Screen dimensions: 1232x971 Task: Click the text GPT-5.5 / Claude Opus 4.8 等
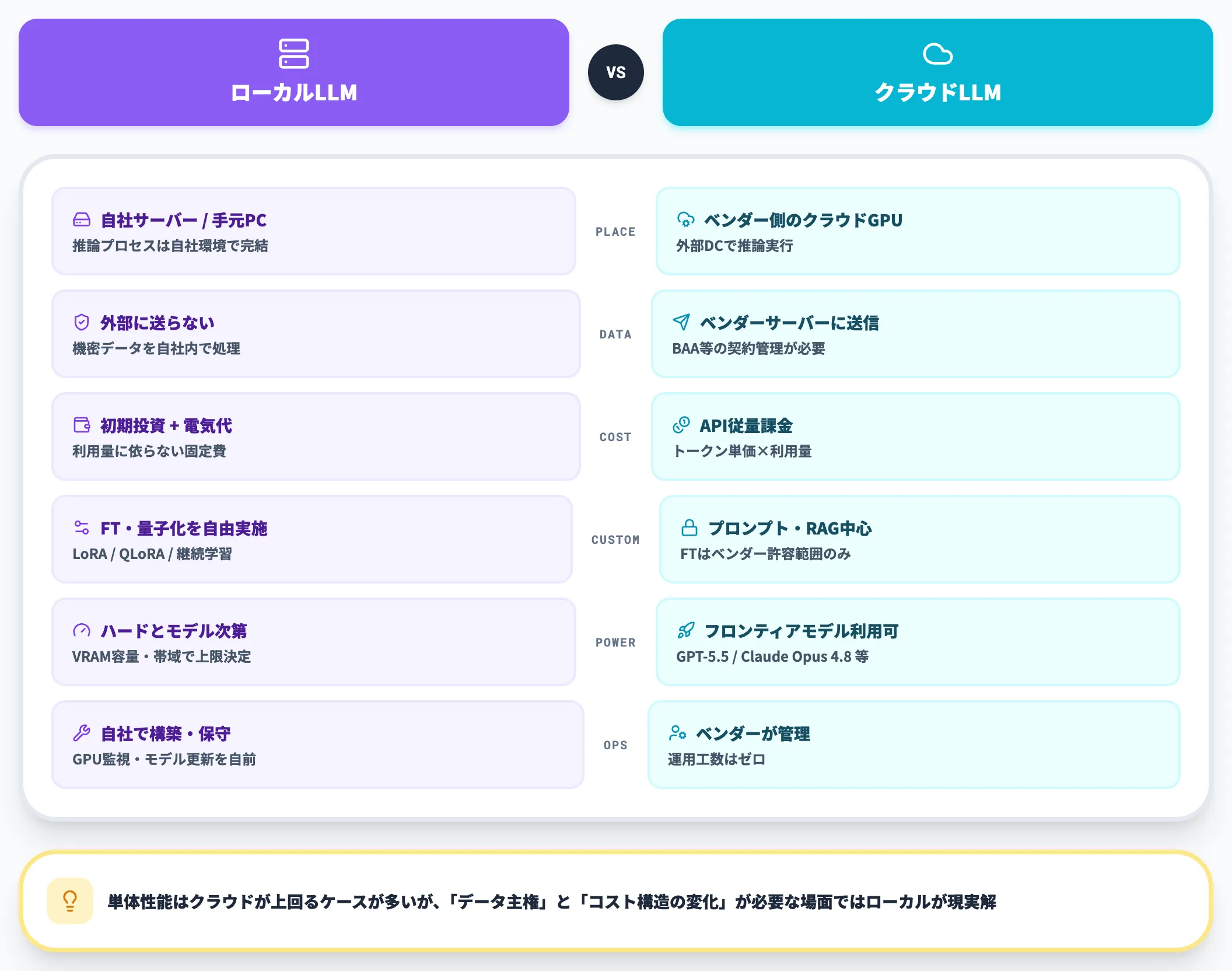point(772,657)
